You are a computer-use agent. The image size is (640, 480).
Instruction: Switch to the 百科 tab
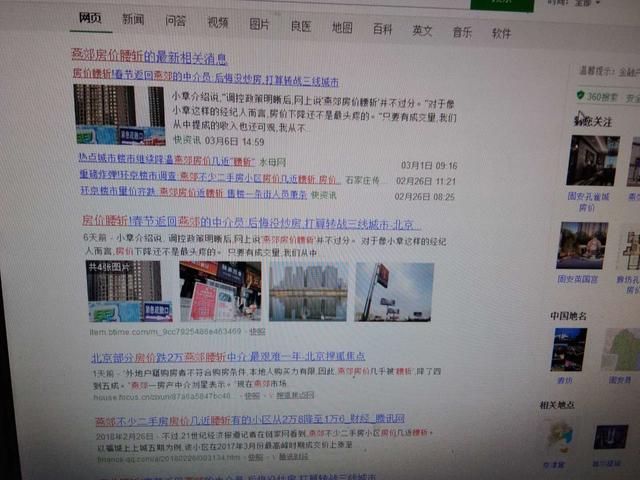[x=382, y=29]
